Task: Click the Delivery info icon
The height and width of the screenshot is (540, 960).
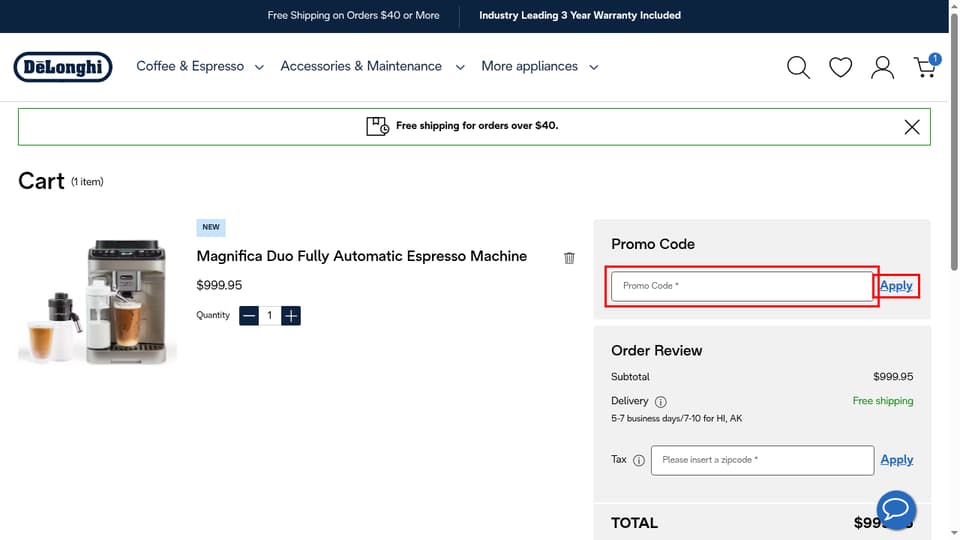Action: tap(661, 402)
